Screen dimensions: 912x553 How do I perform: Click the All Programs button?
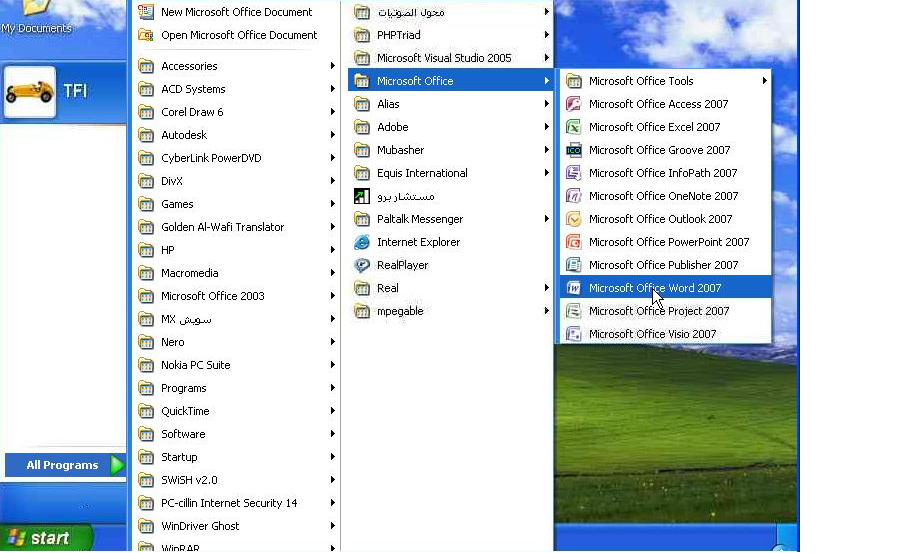pyautogui.click(x=65, y=465)
